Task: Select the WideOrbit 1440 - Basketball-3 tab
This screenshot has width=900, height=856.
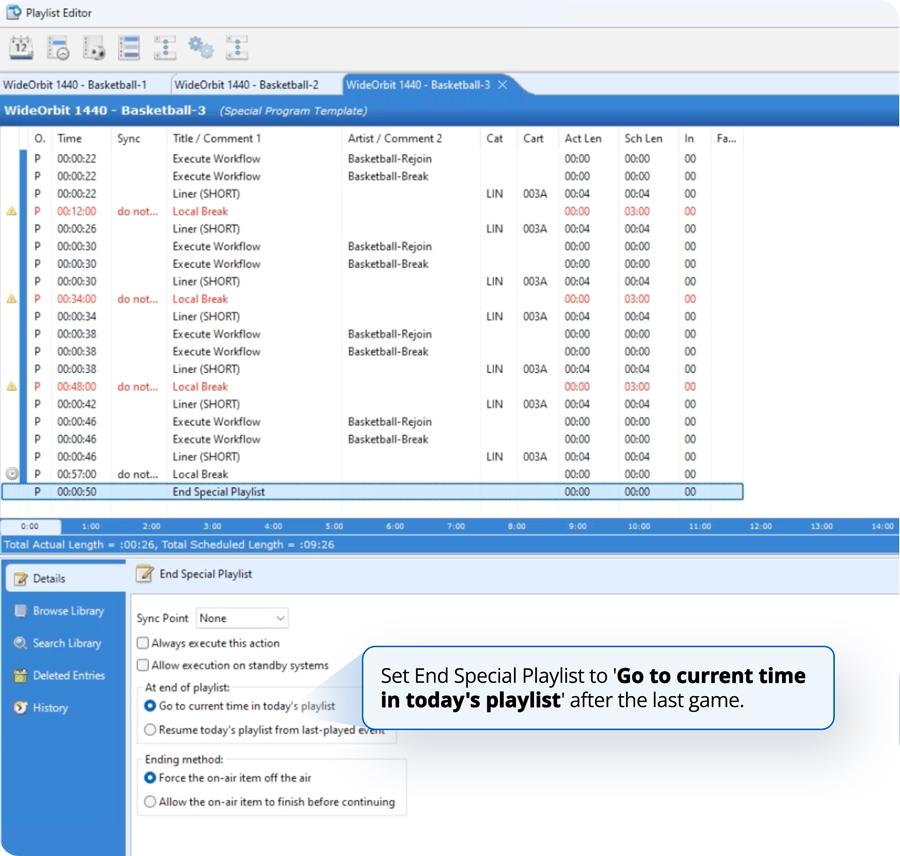Action: 418,85
